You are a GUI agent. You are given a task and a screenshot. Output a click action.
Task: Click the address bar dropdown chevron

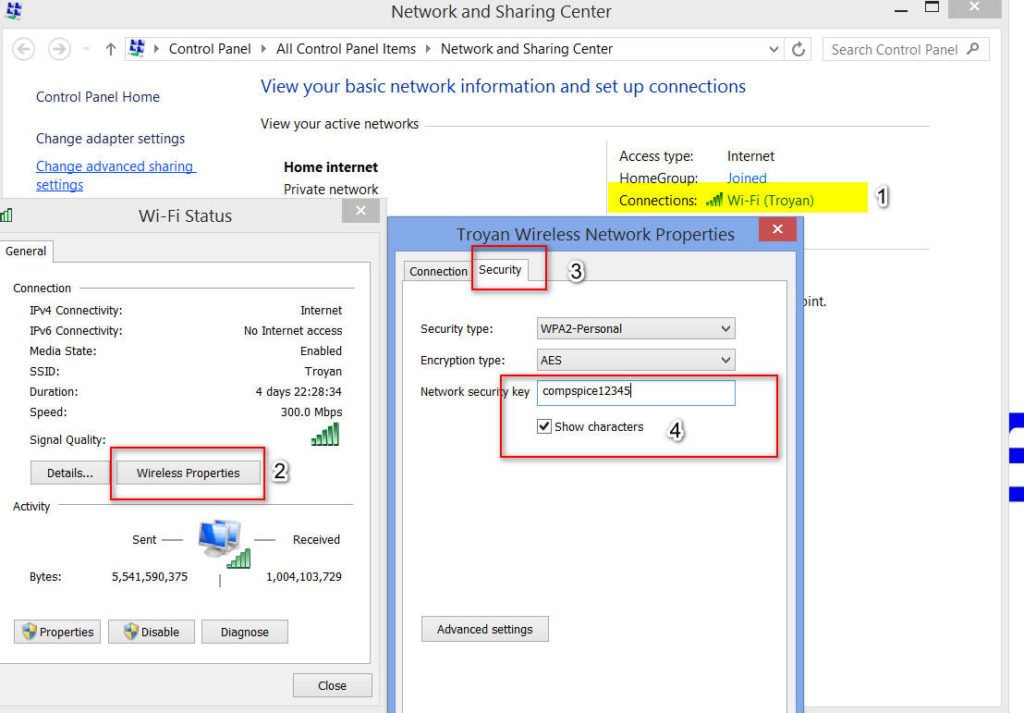773,48
